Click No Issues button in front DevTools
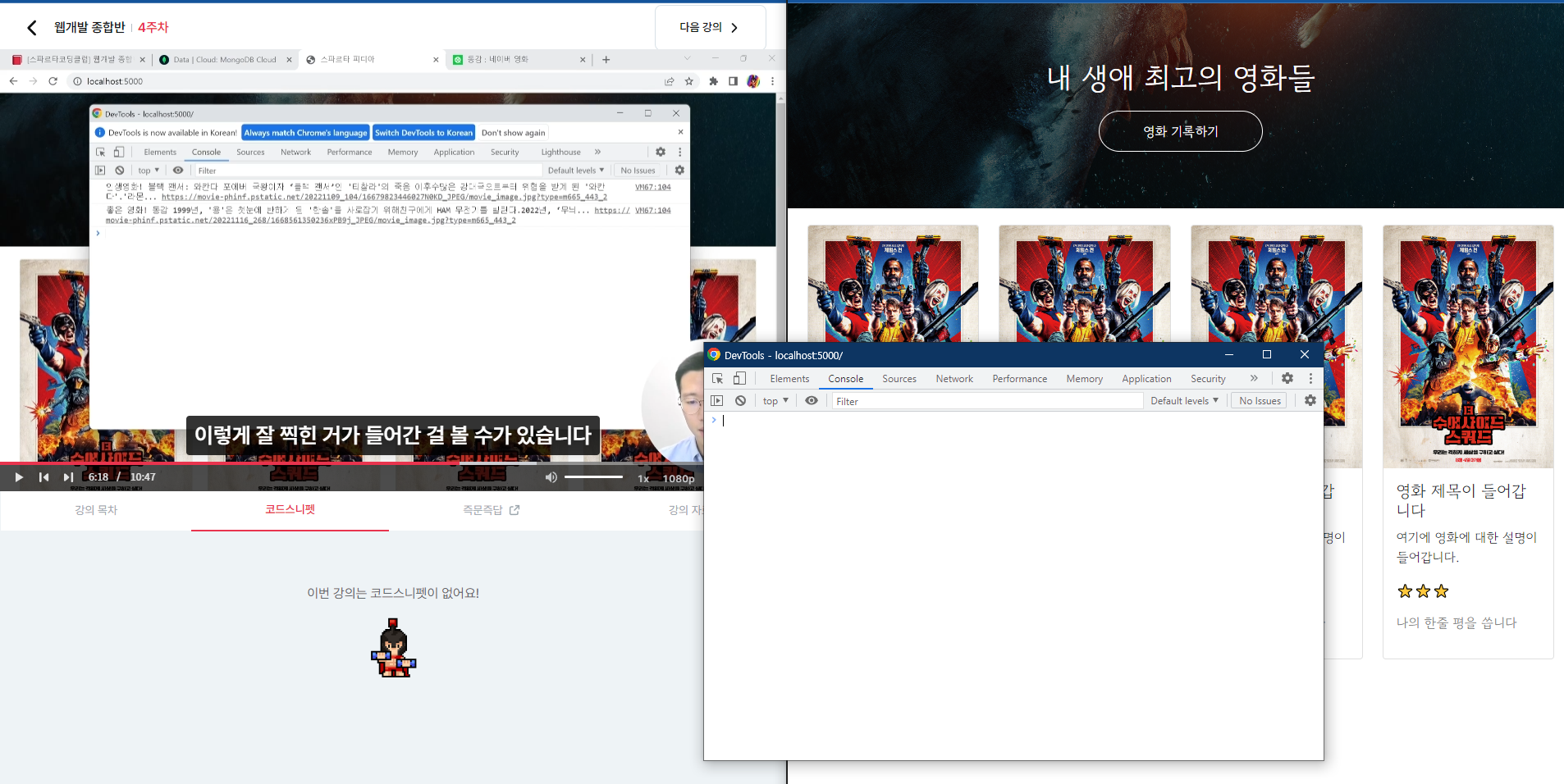The image size is (1564, 784). (x=1260, y=401)
